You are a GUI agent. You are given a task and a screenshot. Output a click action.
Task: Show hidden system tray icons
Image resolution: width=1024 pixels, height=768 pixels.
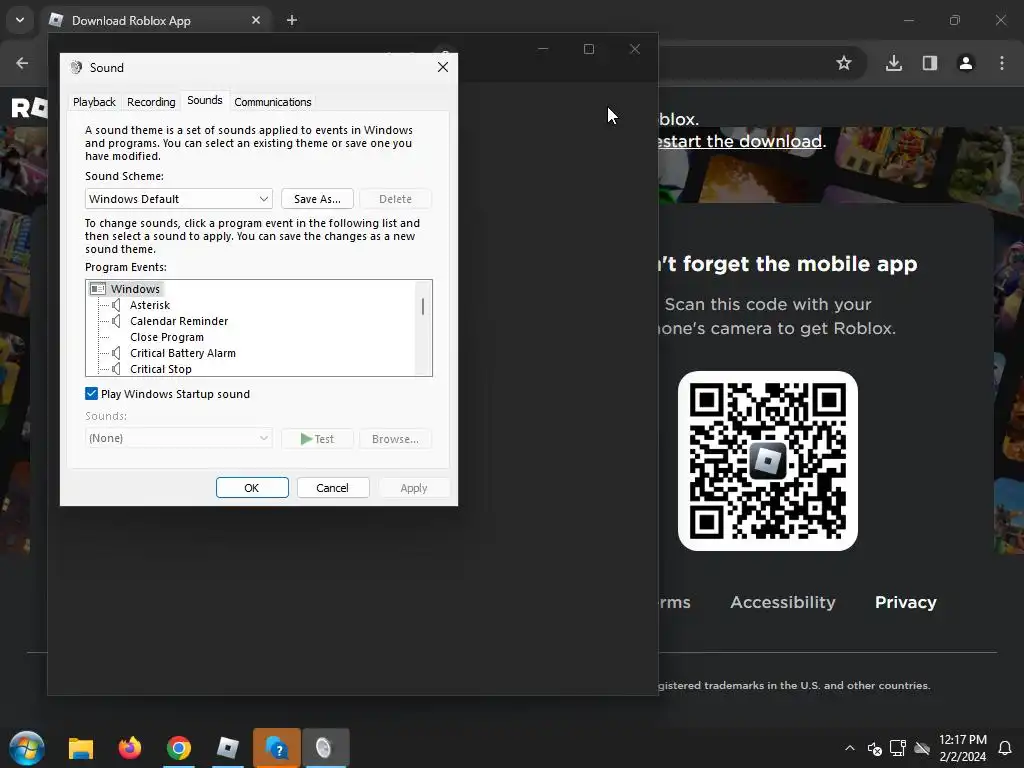[850, 748]
